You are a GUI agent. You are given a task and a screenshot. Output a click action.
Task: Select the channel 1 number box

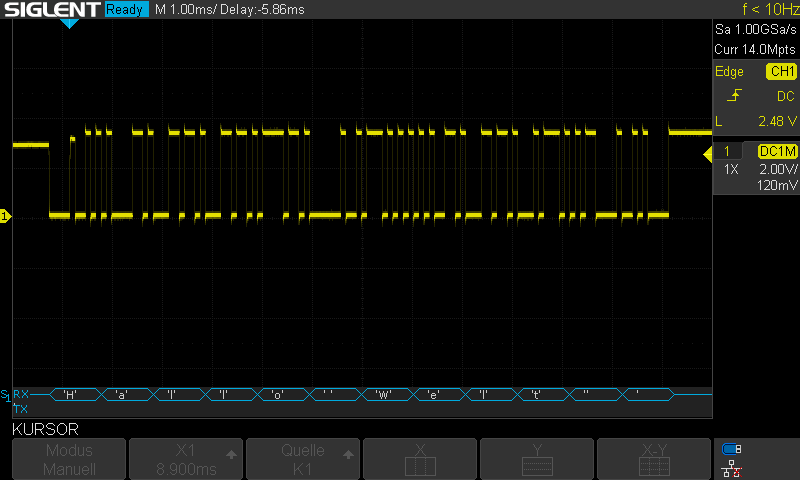pyautogui.click(x=727, y=151)
